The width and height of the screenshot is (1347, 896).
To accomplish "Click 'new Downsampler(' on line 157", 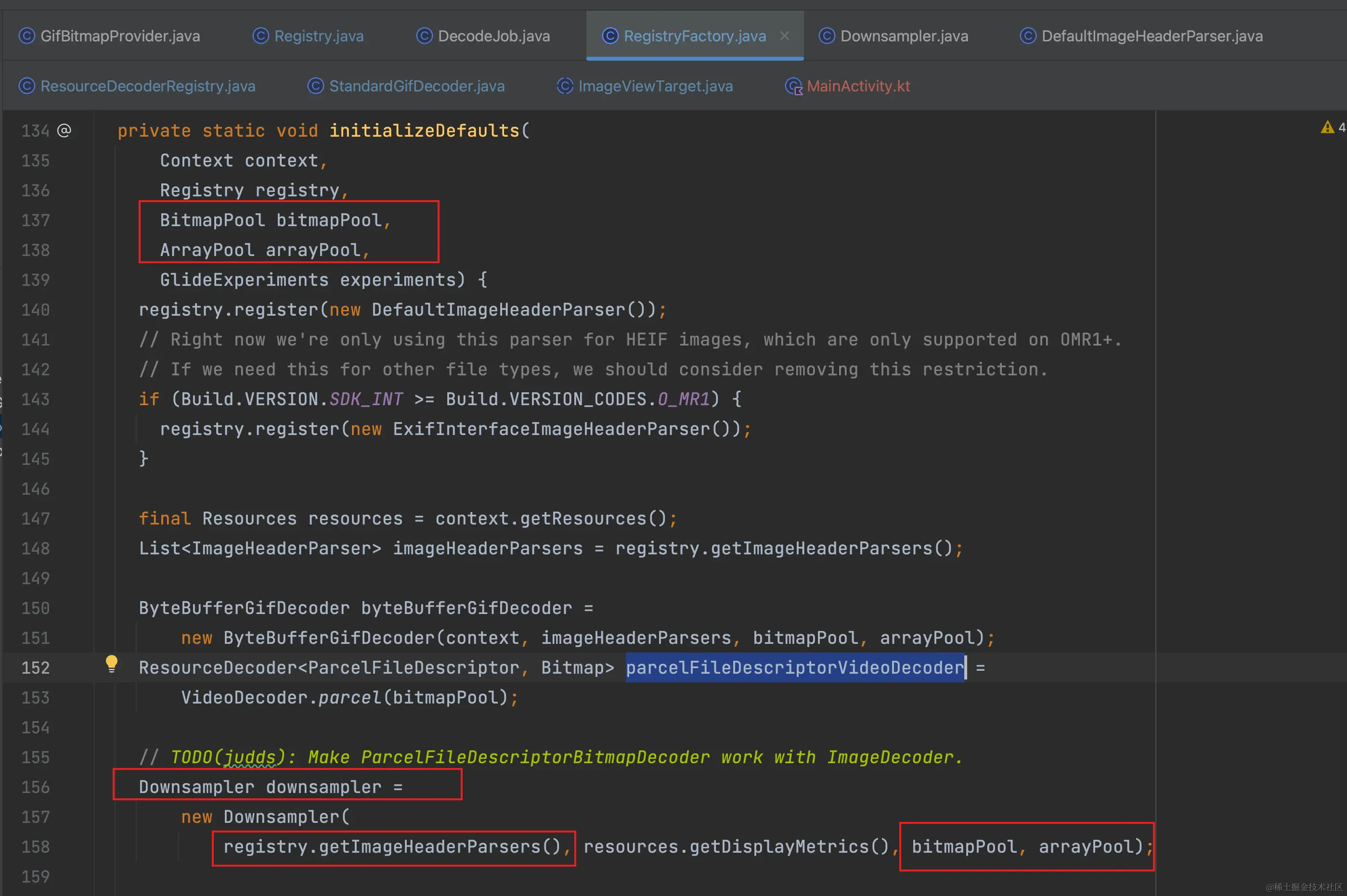I will (265, 817).
